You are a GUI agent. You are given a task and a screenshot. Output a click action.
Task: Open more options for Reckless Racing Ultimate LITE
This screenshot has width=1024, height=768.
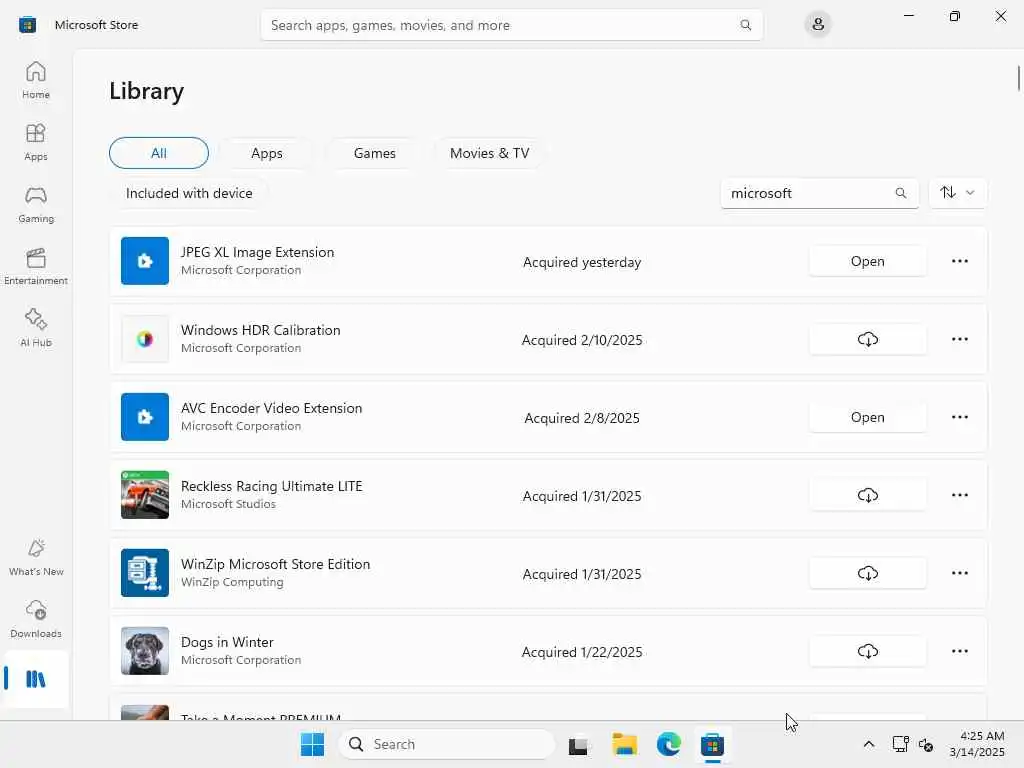959,495
